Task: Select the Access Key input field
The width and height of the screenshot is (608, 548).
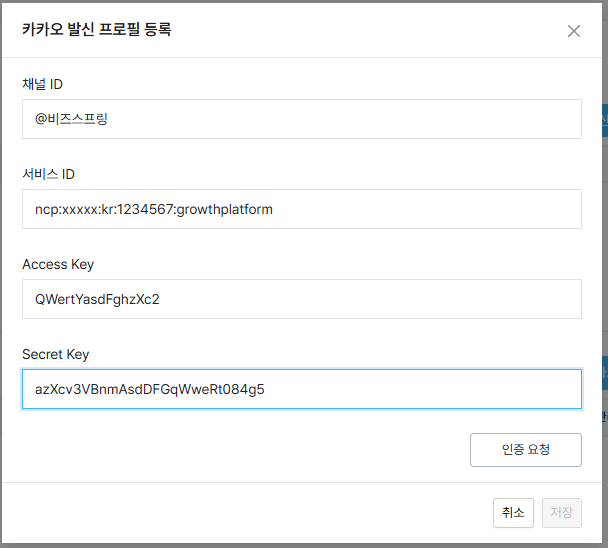Action: coord(400,299)
